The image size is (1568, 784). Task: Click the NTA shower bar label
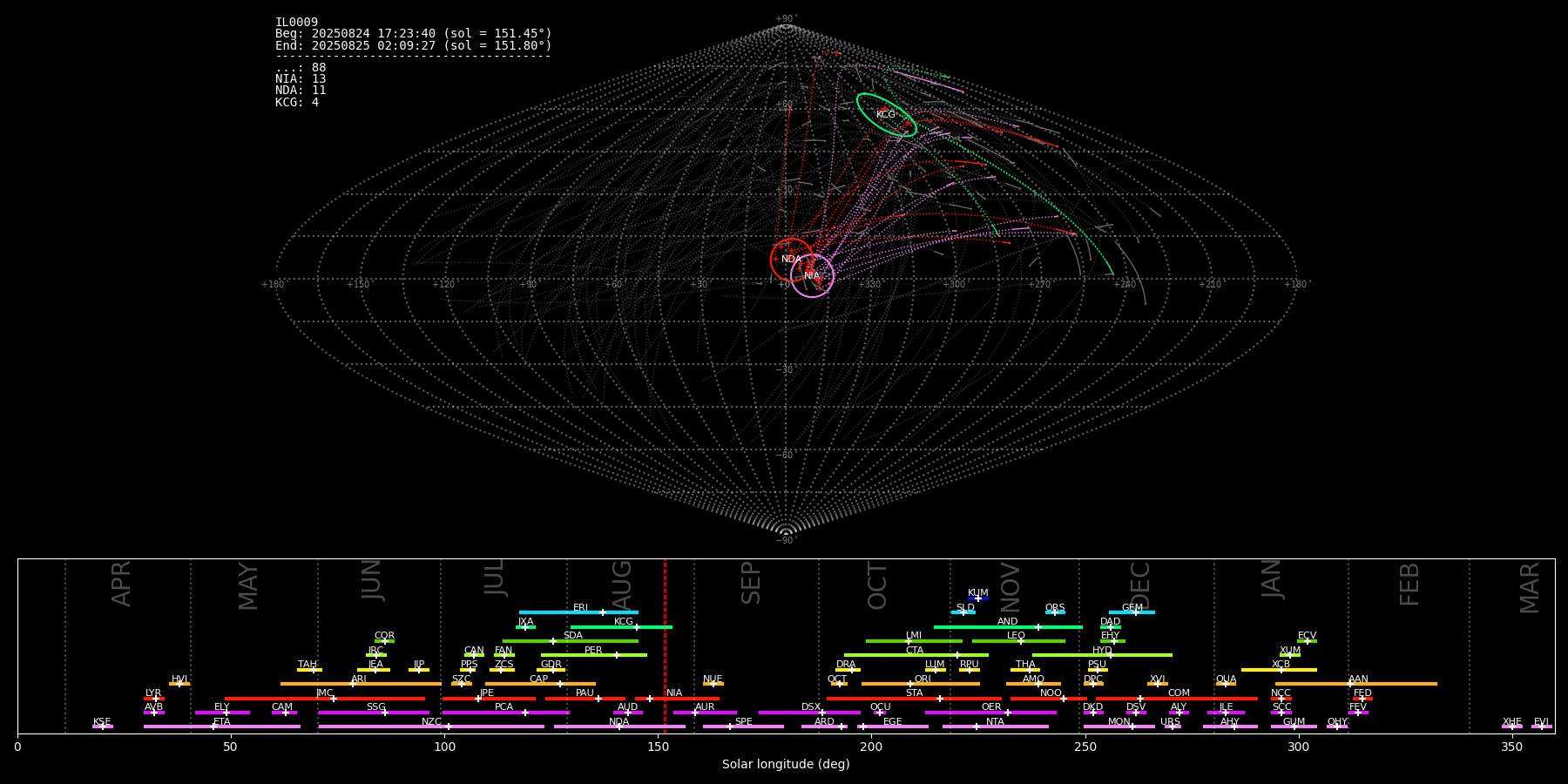pyautogui.click(x=995, y=722)
